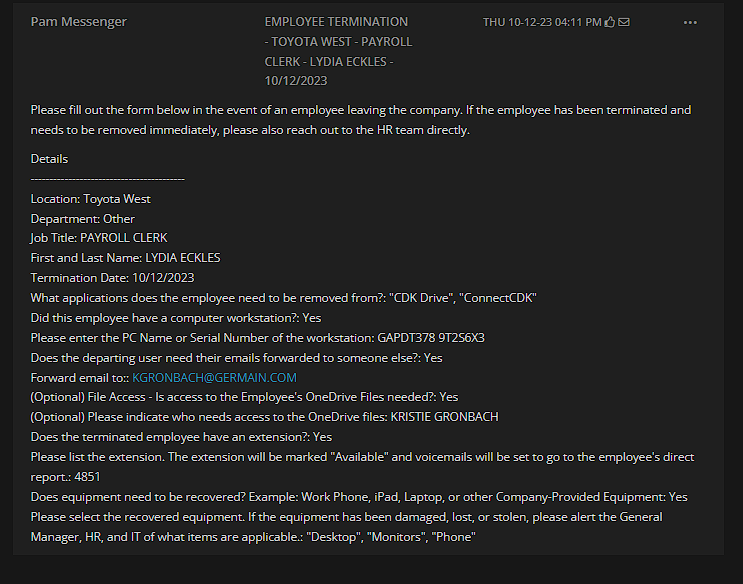Click the thumbs-up like icon
Viewport: 743px width, 584px height.
pyautogui.click(x=610, y=22)
